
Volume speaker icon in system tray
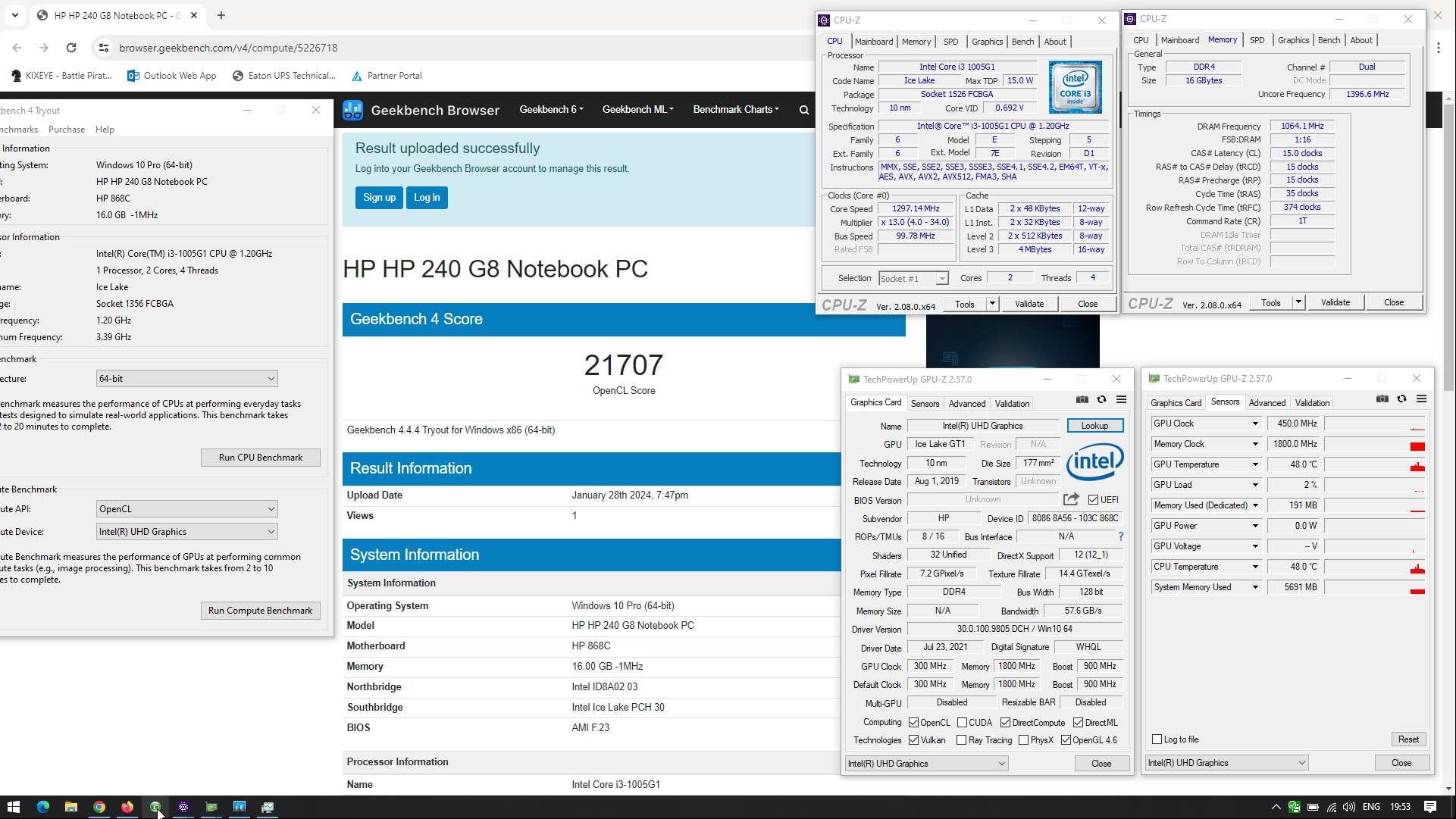point(1349,807)
